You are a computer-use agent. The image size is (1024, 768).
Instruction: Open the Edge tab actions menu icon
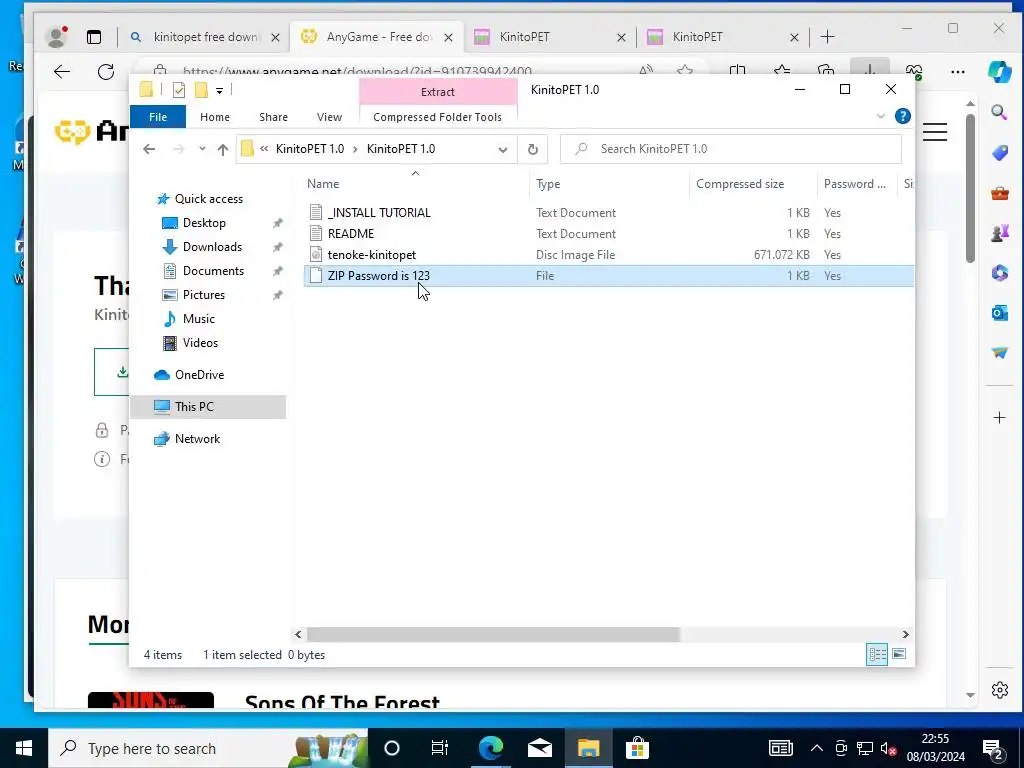coord(94,37)
